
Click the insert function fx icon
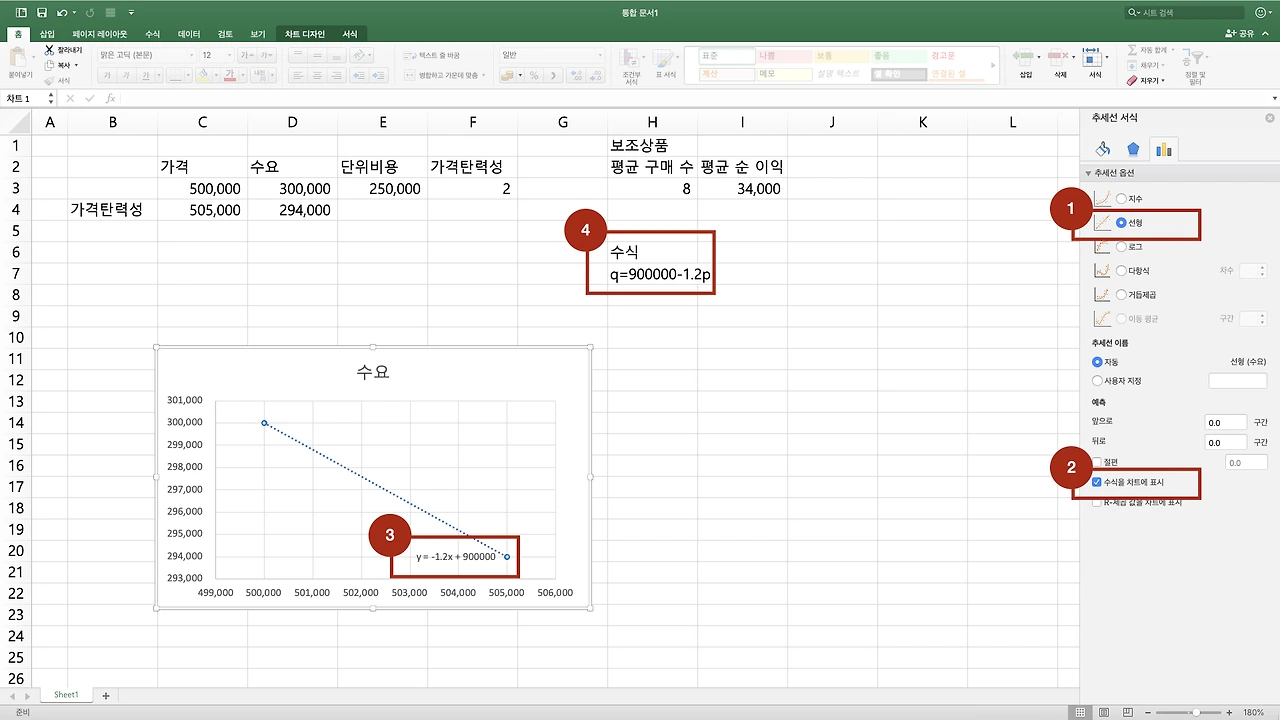tap(110, 98)
